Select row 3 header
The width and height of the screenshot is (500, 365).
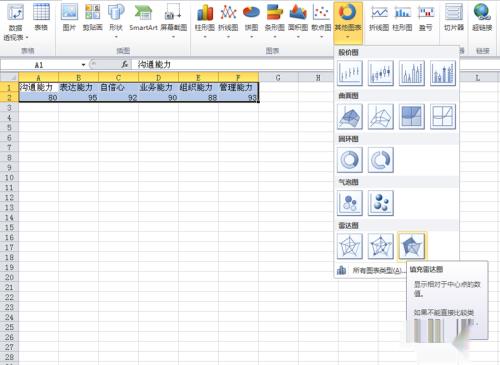click(9, 107)
